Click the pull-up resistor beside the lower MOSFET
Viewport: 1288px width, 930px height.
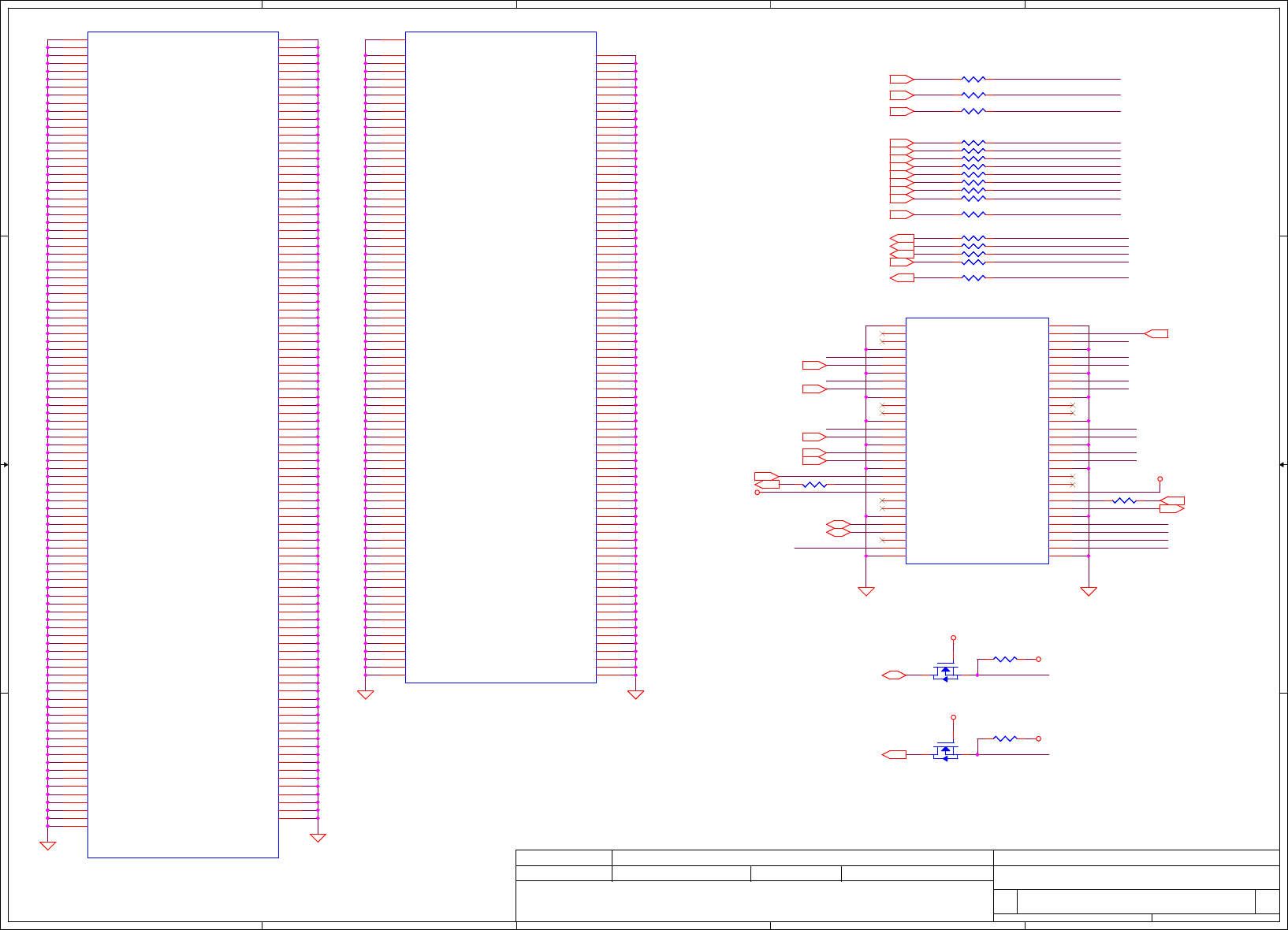coord(1005,738)
